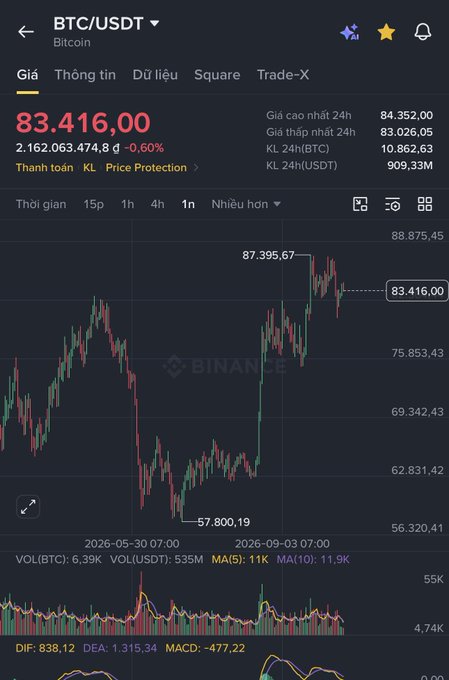Tap the 87.395,67 high marker
Viewport: 449px width, 680px height.
tap(268, 255)
